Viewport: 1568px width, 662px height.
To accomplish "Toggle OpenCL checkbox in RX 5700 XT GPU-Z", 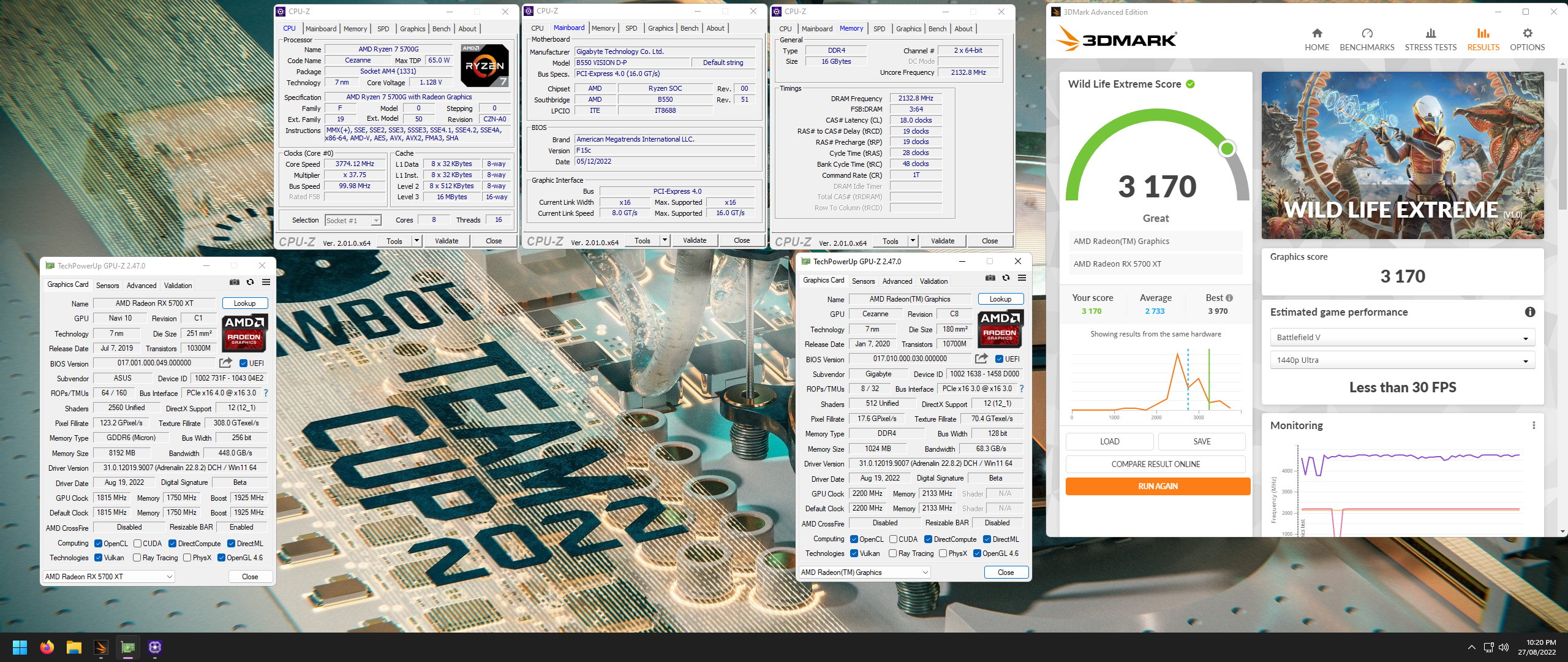I will tap(98, 543).
